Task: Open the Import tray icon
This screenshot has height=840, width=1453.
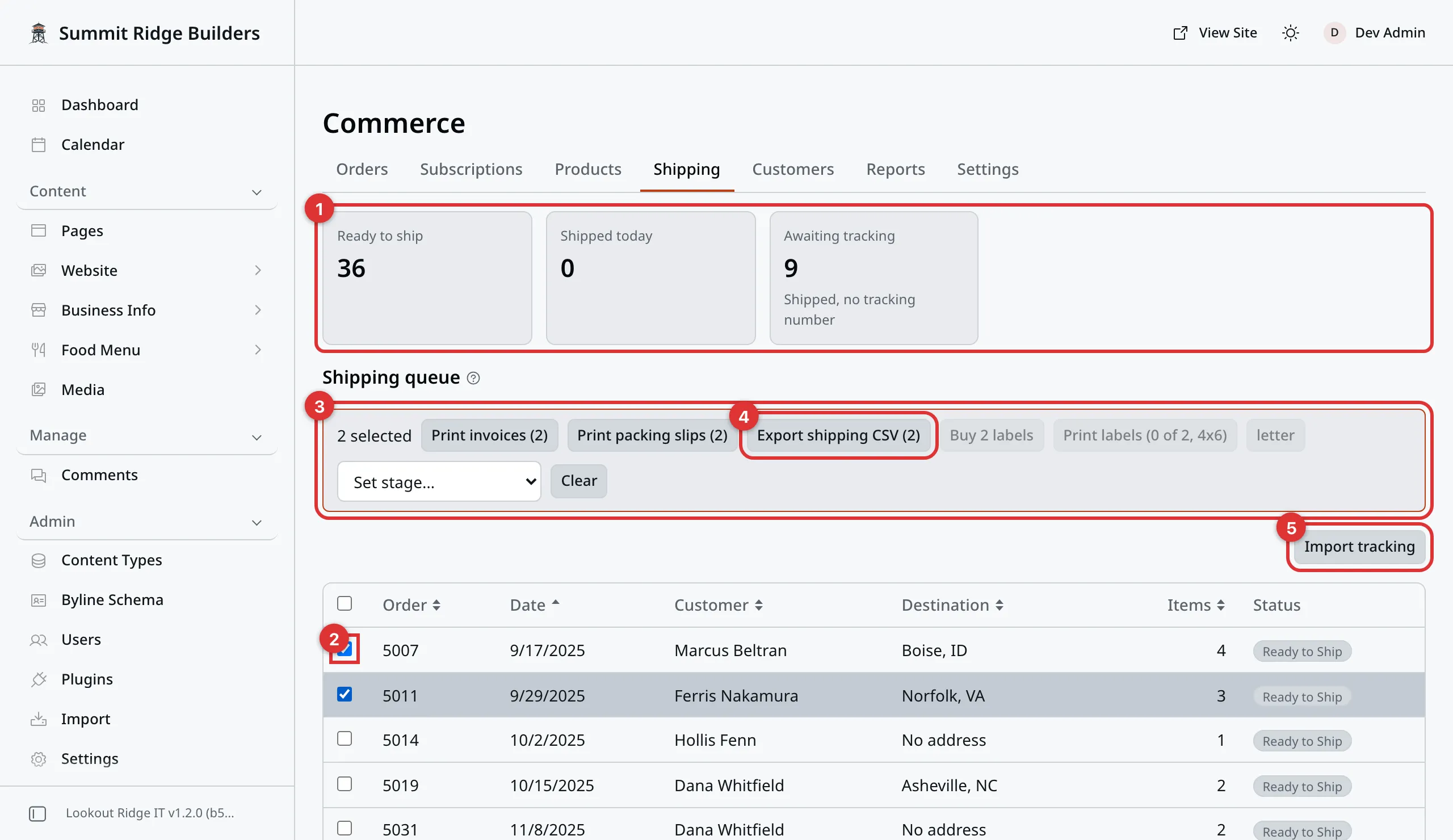Action: pyautogui.click(x=39, y=719)
